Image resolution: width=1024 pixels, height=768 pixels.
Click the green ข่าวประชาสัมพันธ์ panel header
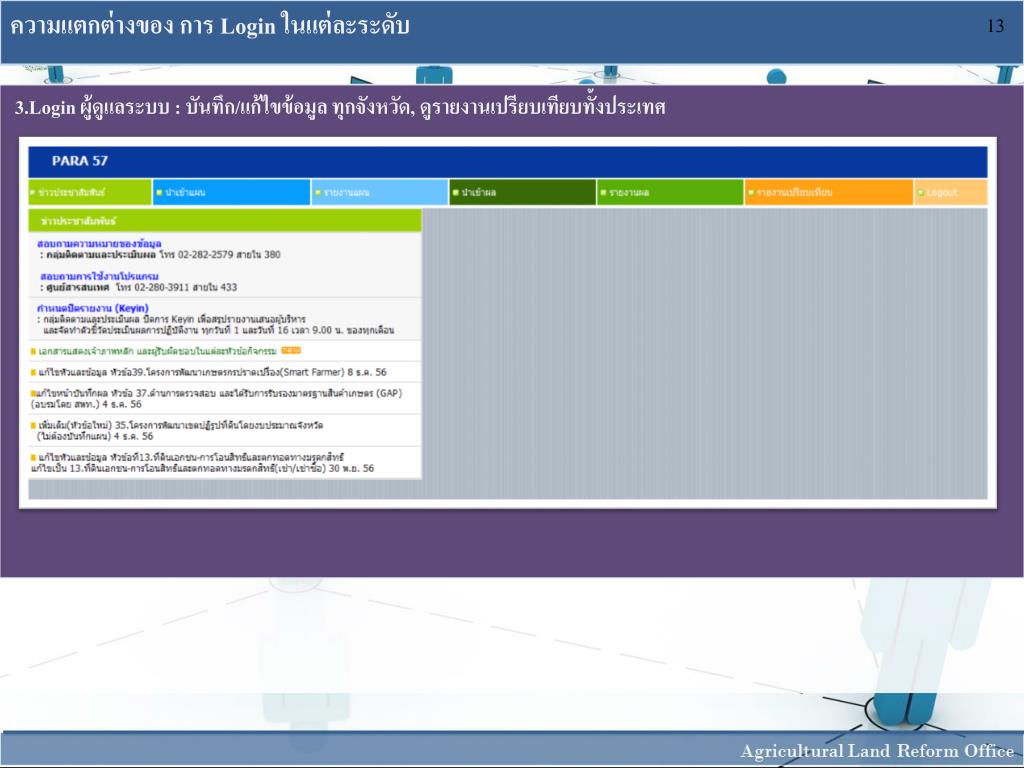click(x=225, y=220)
